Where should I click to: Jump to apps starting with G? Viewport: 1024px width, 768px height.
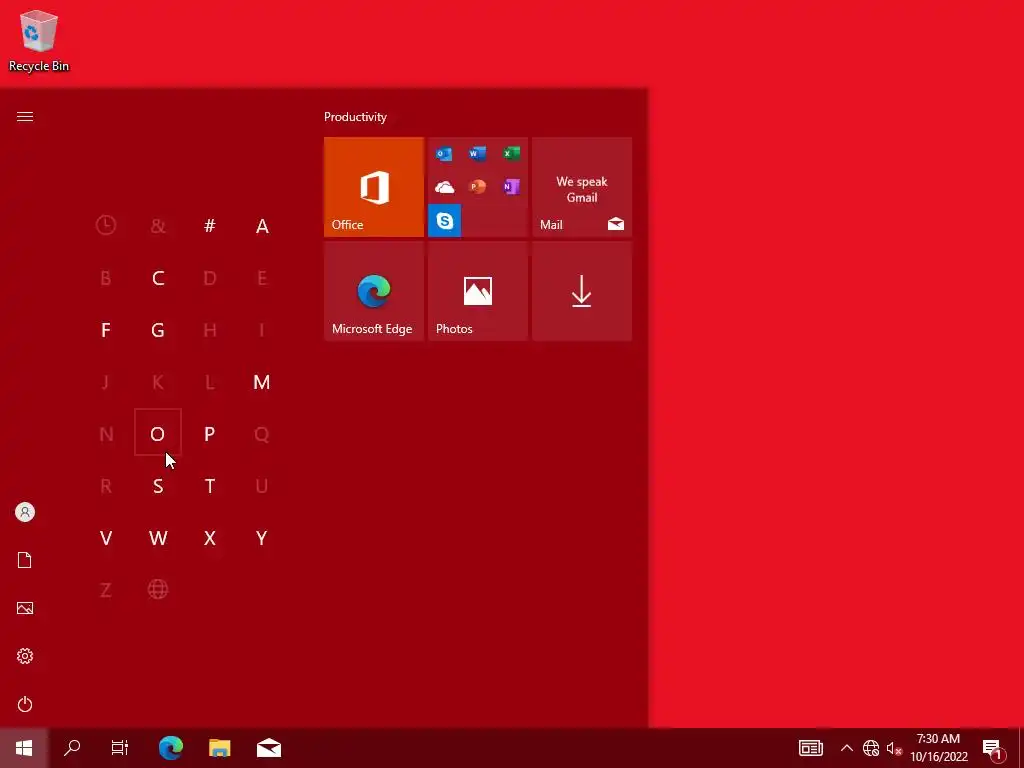(x=158, y=330)
